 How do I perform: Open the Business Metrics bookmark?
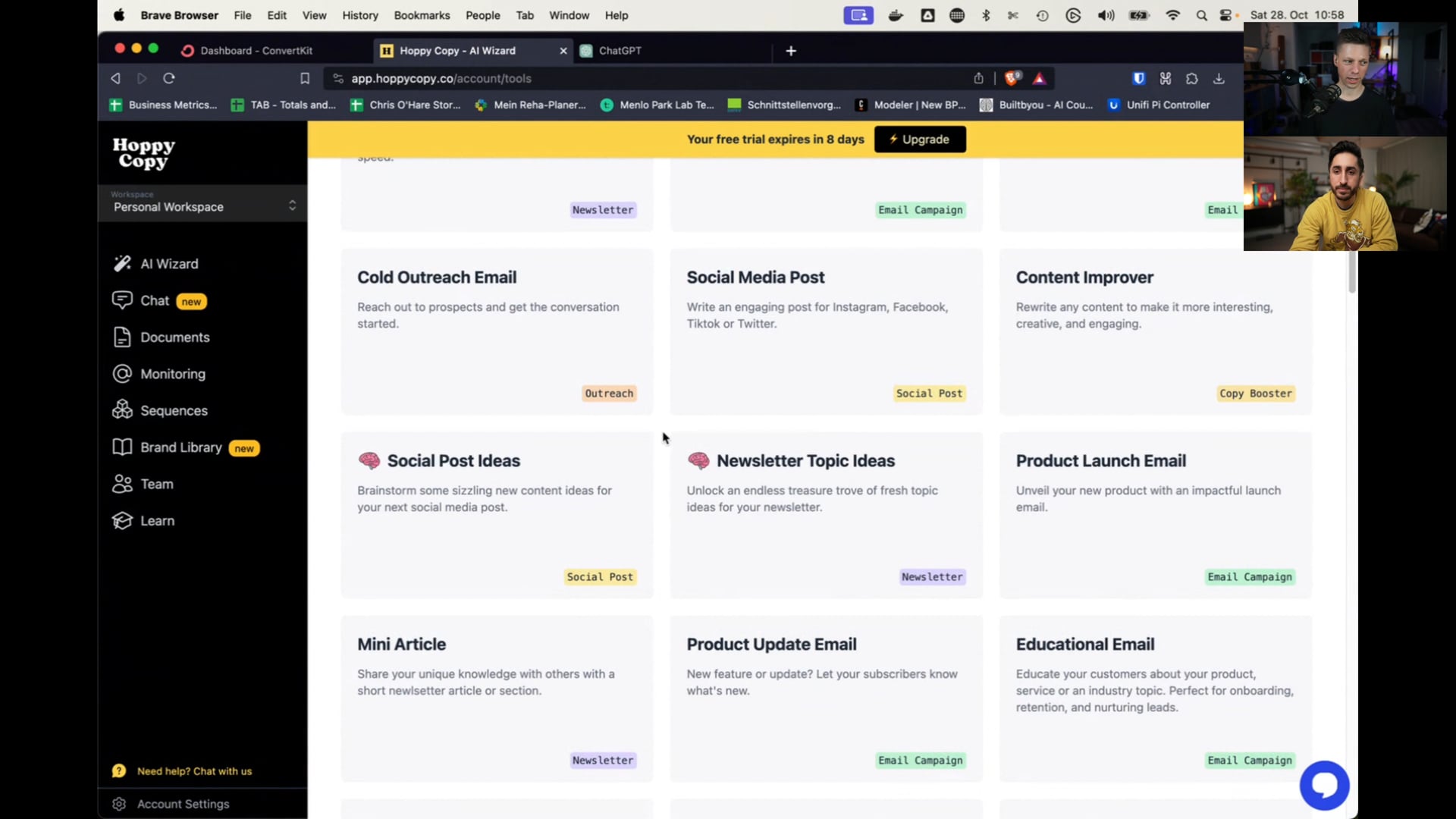[164, 105]
